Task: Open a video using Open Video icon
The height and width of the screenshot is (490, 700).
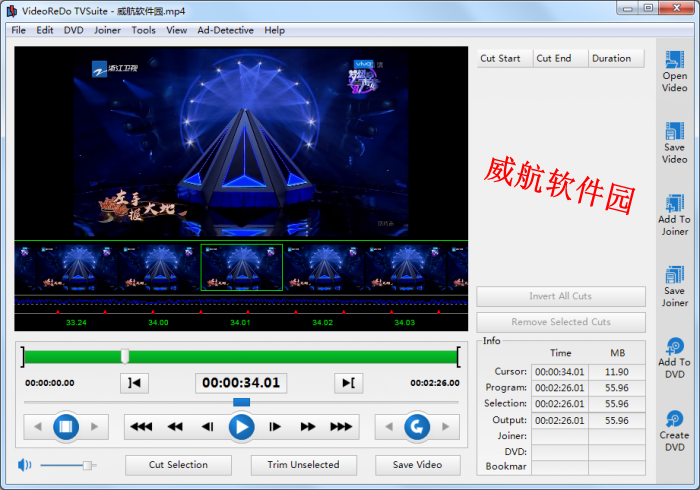Action: coord(675,71)
